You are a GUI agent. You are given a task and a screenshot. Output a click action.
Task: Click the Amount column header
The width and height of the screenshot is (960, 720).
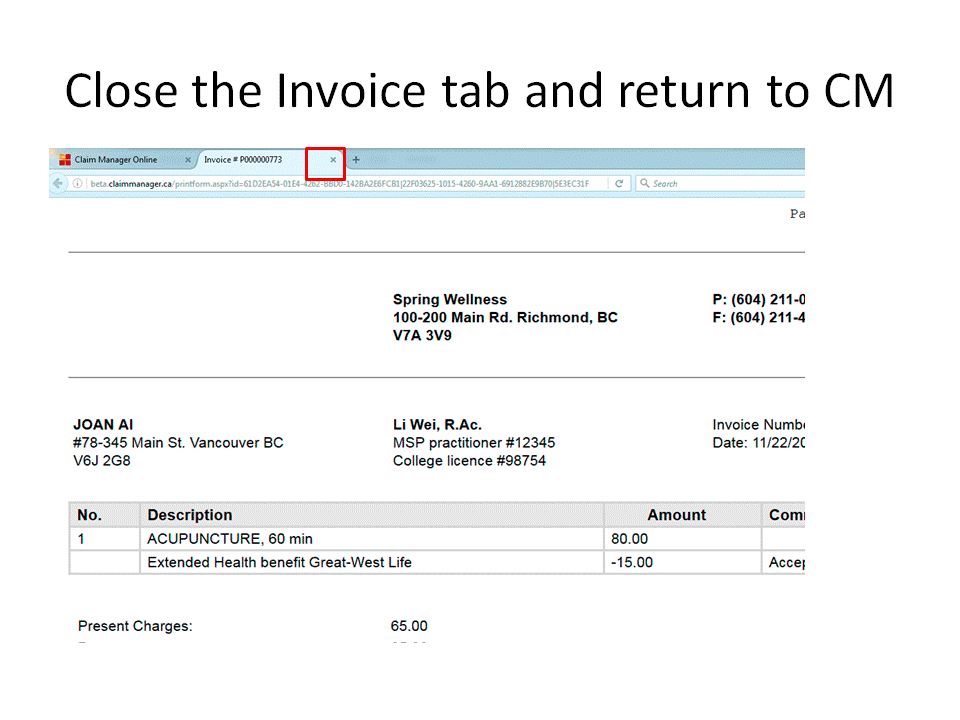coord(676,515)
